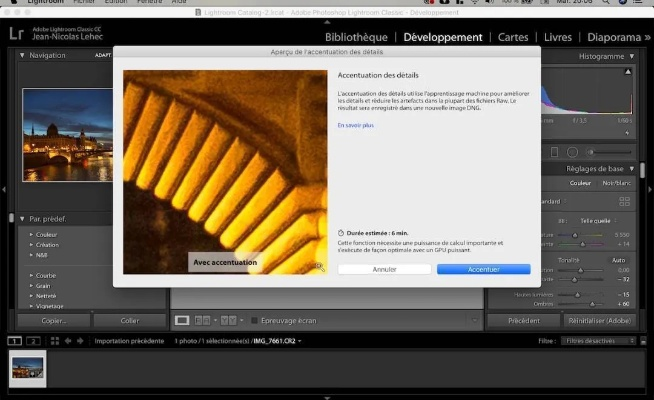Switch to loupe view mode icon
This screenshot has width=654, height=400.
(x=182, y=320)
